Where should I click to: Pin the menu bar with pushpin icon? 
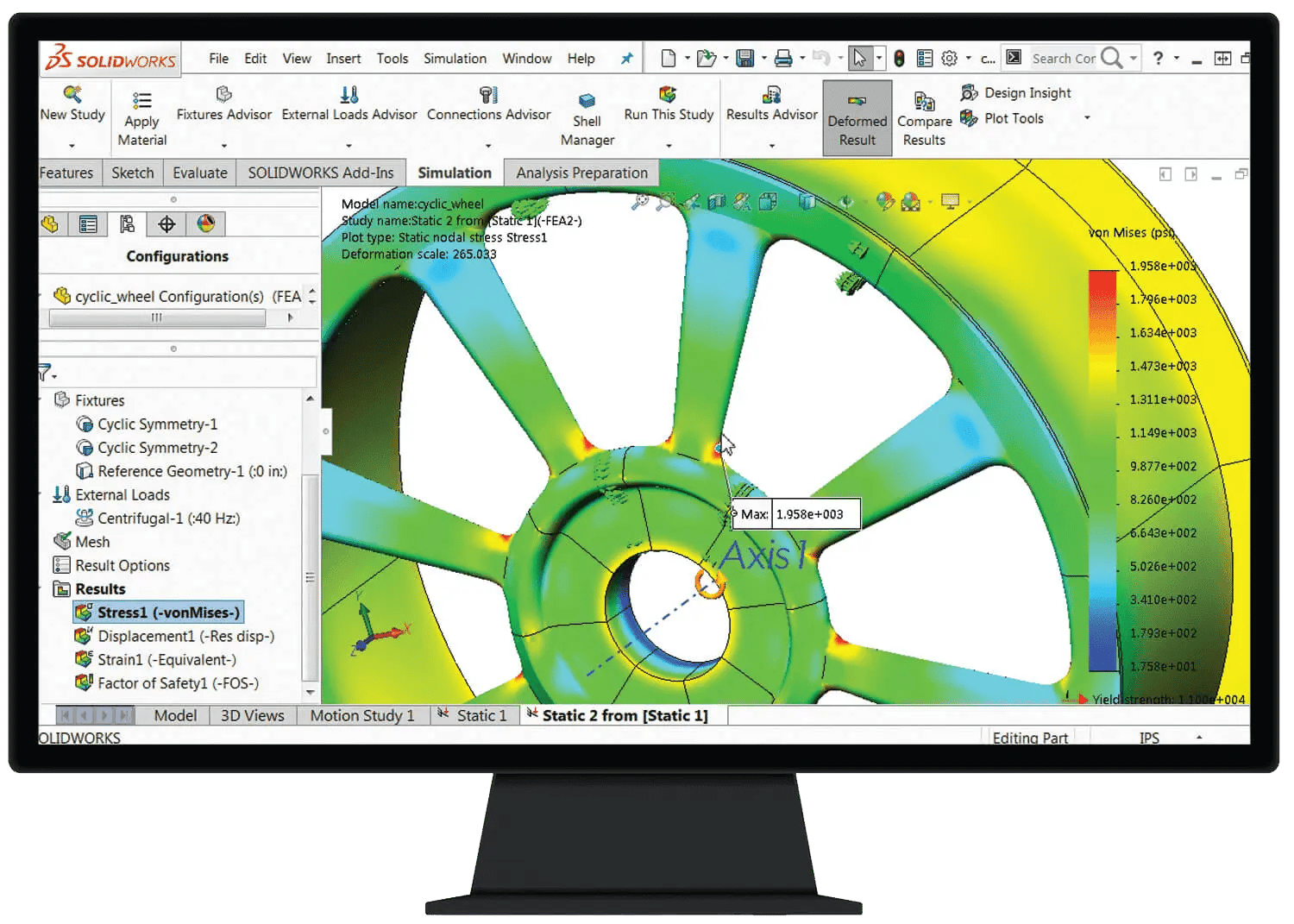pyautogui.click(x=627, y=59)
